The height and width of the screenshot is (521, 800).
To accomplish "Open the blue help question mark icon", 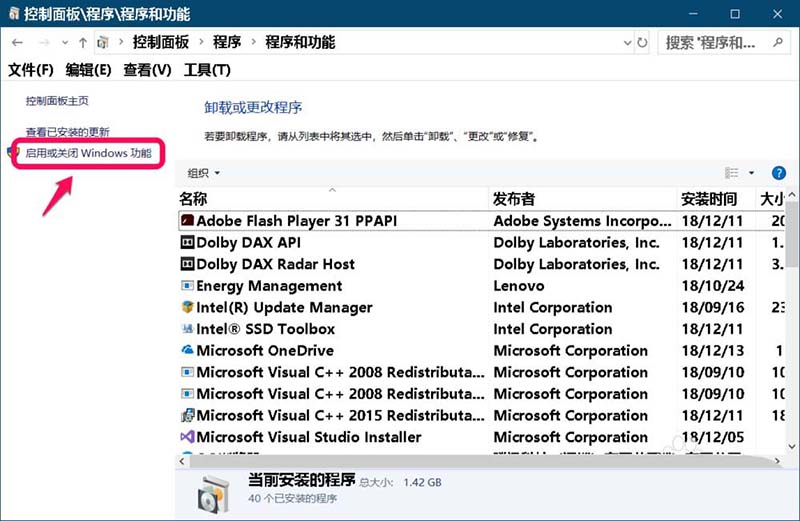I will click(x=779, y=173).
